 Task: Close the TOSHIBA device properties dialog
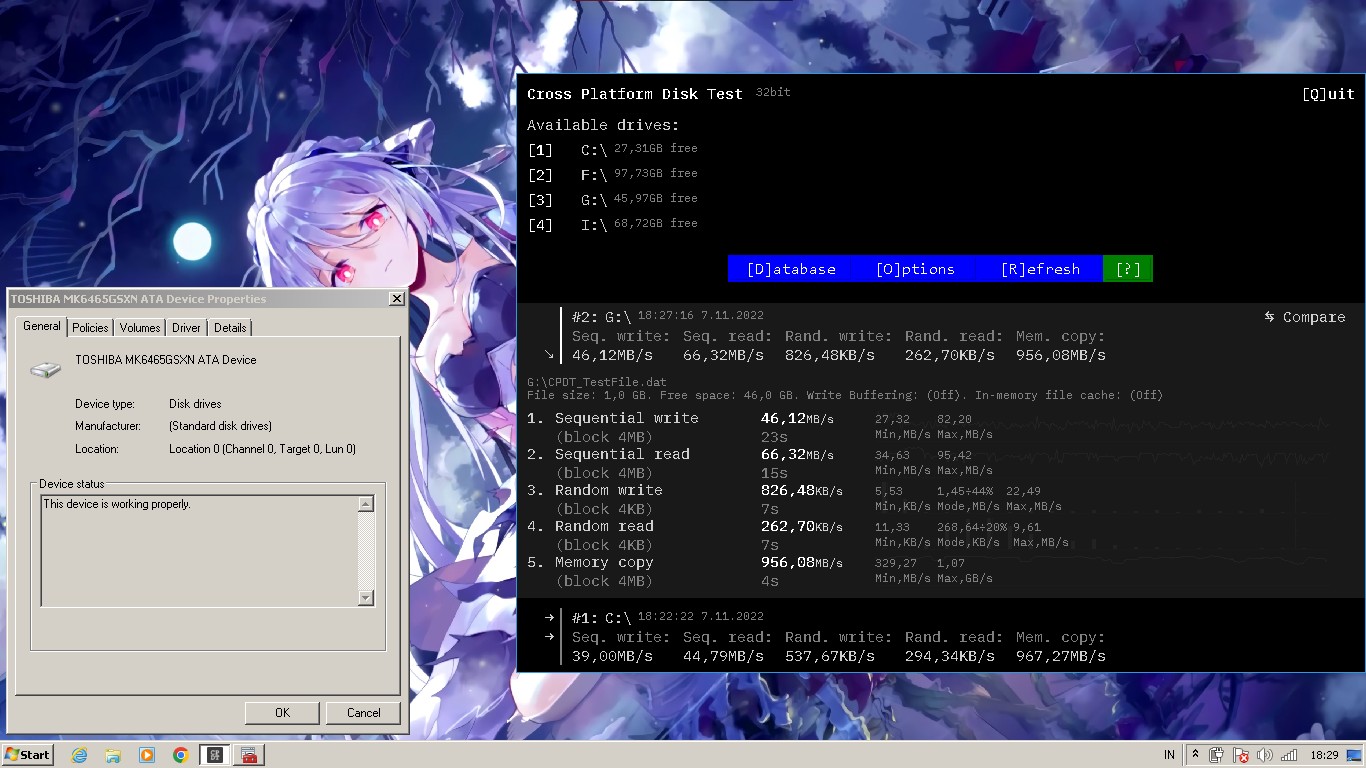[x=396, y=299]
